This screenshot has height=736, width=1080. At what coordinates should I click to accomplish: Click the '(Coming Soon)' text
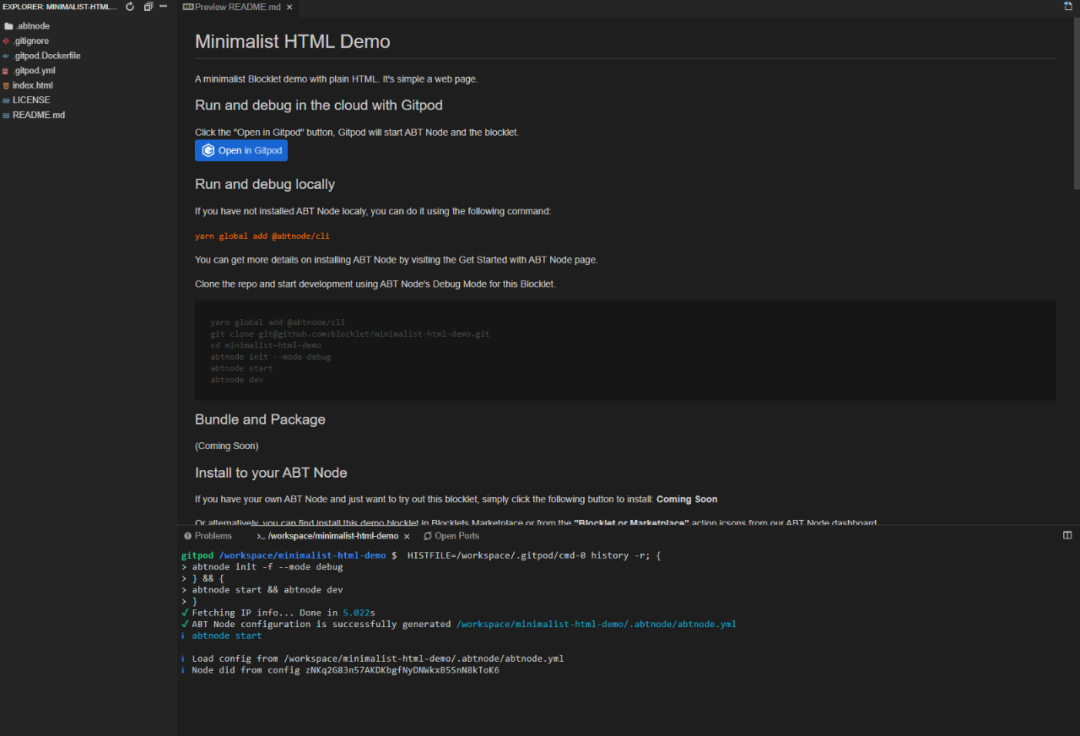pos(227,445)
